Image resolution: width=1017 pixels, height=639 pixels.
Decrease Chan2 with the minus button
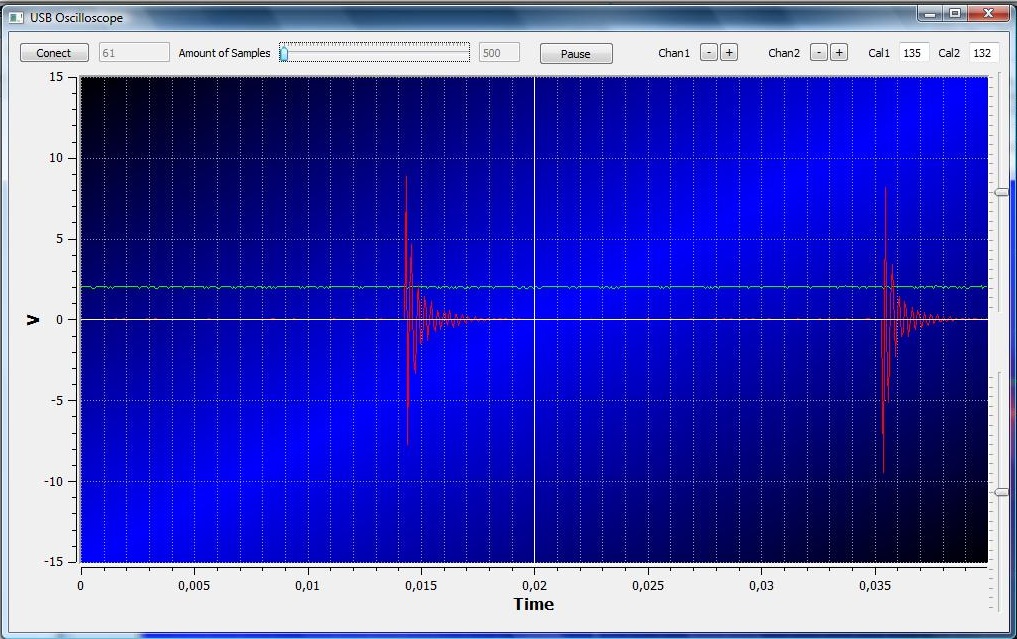[819, 53]
